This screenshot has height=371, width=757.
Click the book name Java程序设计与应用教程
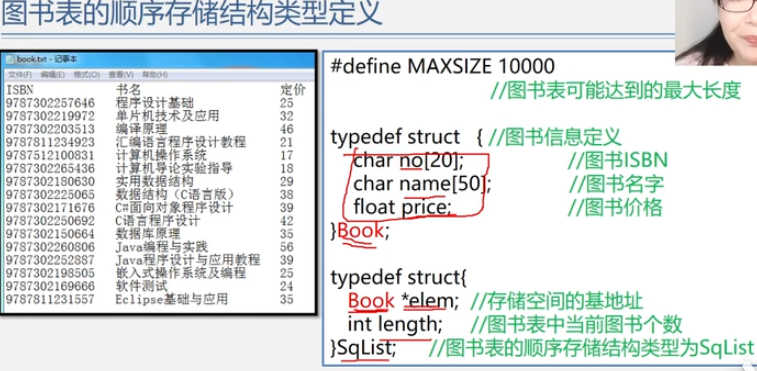tap(187, 260)
